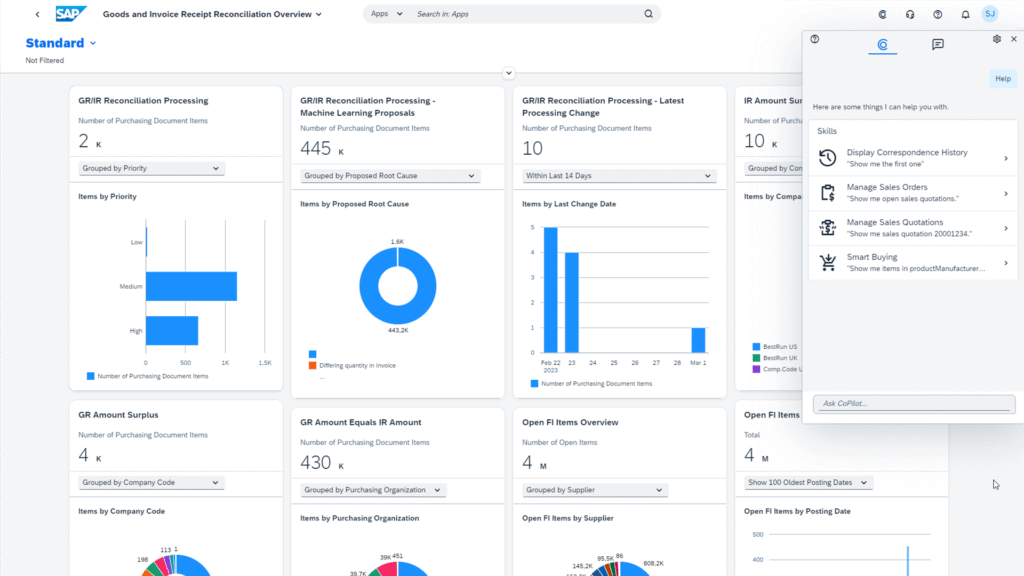The height and width of the screenshot is (576, 1024).
Task: Open help via the shell header question mark
Action: [938, 14]
